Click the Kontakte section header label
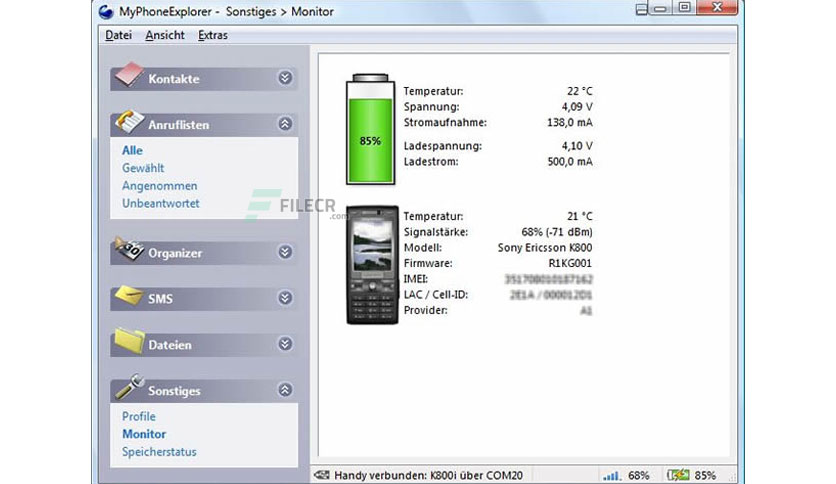The image size is (836, 484). [174, 79]
